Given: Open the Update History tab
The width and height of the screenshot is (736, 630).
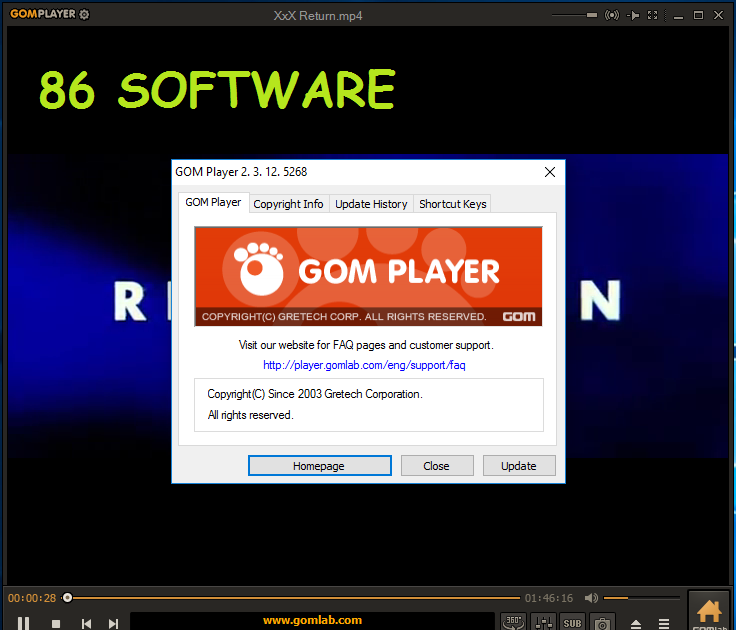Looking at the screenshot, I should pos(371,204).
